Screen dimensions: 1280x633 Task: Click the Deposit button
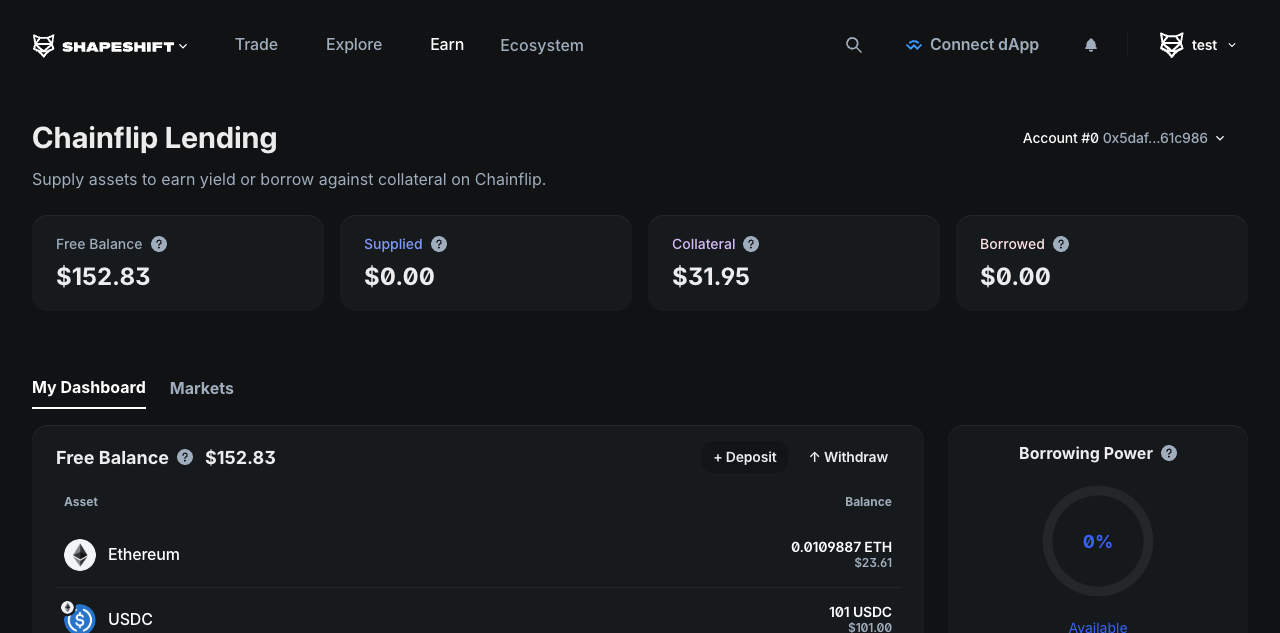click(x=745, y=457)
